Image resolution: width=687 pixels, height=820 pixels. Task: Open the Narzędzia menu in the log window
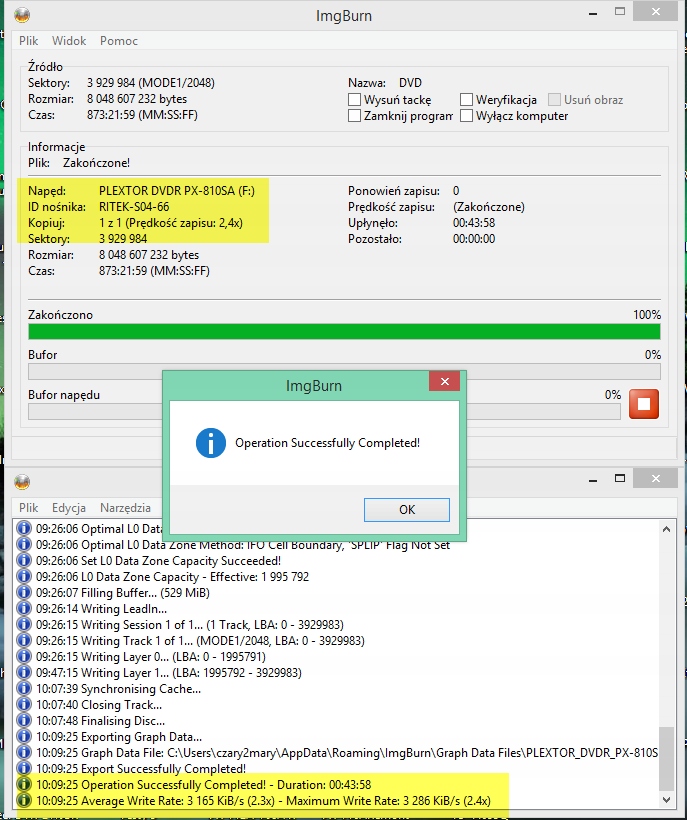125,507
